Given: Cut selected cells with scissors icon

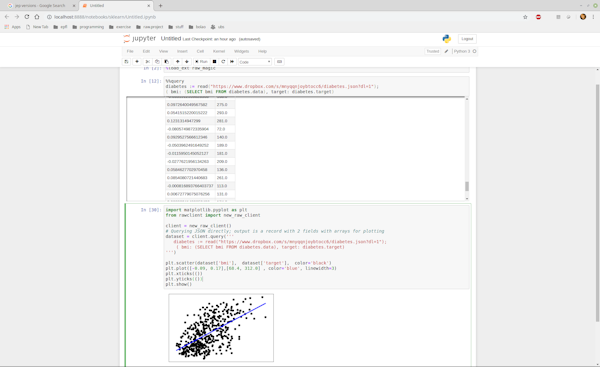Looking at the screenshot, I should click(147, 62).
